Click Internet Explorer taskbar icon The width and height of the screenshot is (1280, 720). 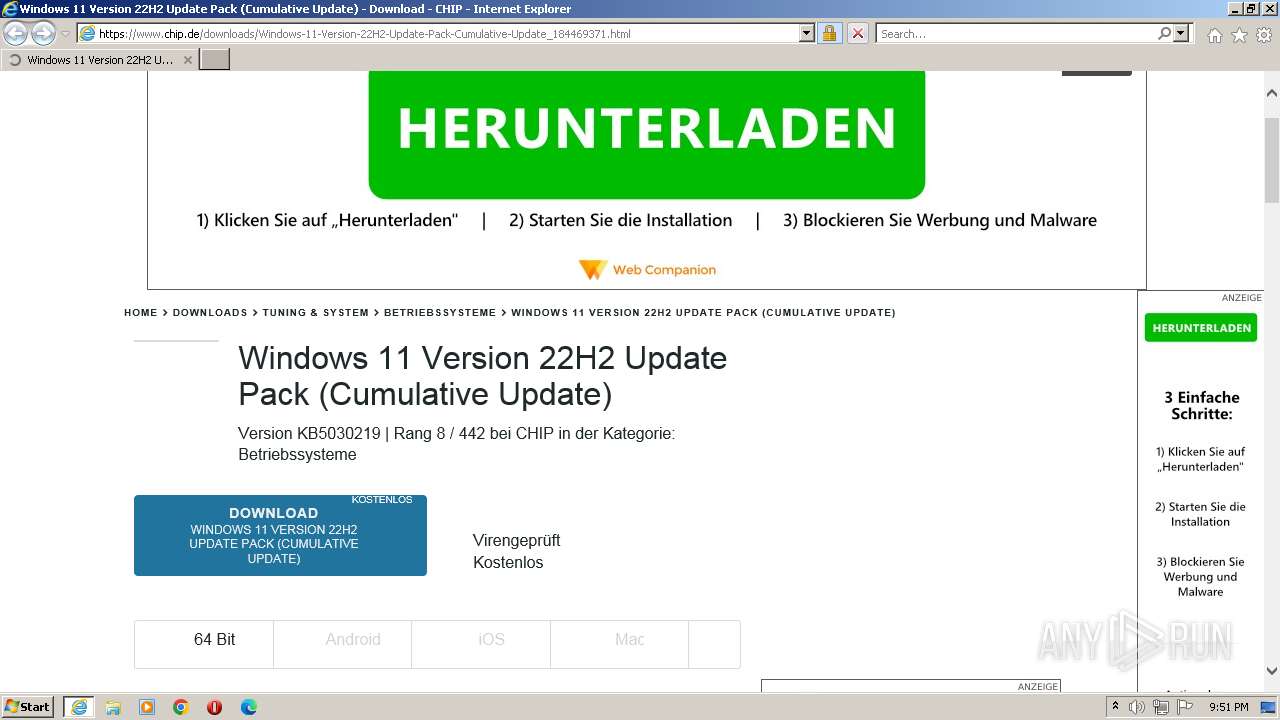[78, 707]
